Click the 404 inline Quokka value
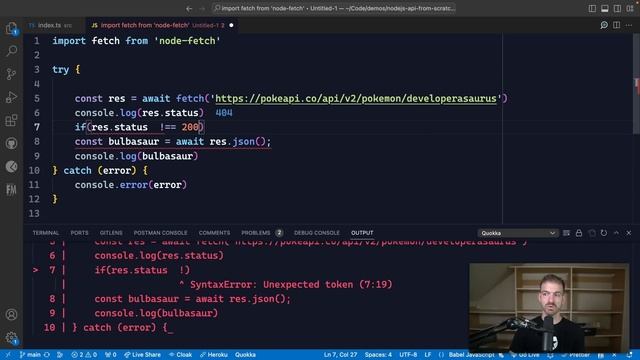The width and height of the screenshot is (640, 360). 224,113
